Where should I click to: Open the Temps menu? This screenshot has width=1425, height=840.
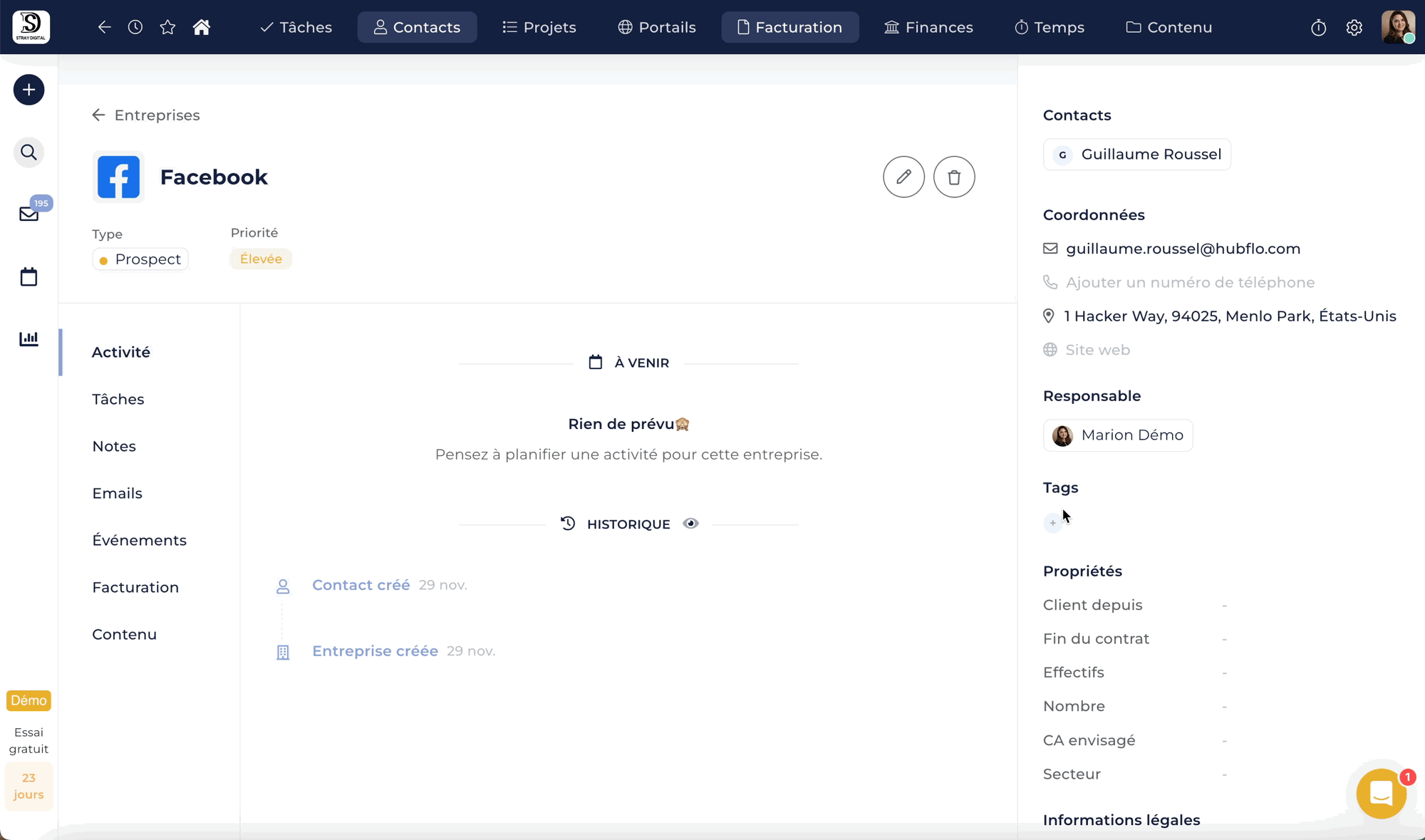click(x=1049, y=27)
